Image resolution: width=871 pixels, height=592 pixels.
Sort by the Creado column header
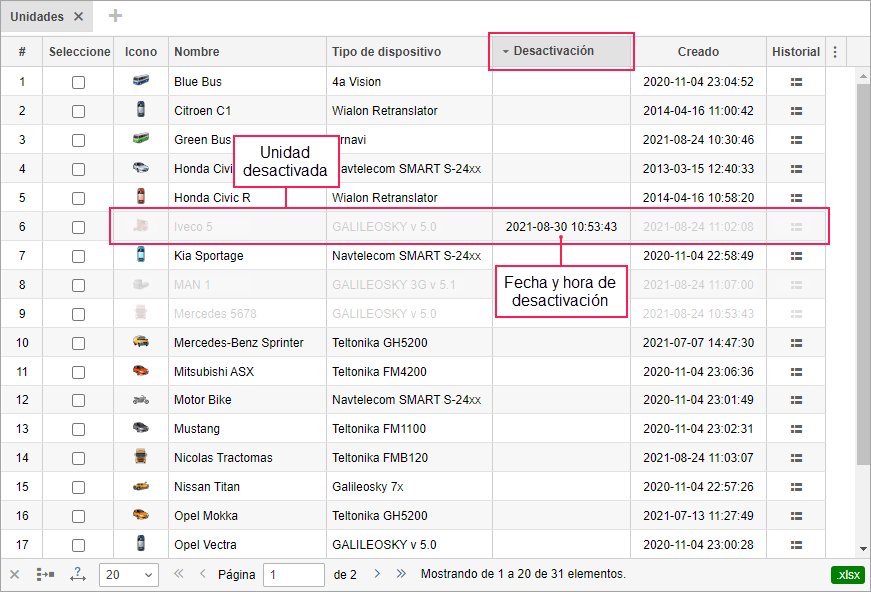[698, 52]
